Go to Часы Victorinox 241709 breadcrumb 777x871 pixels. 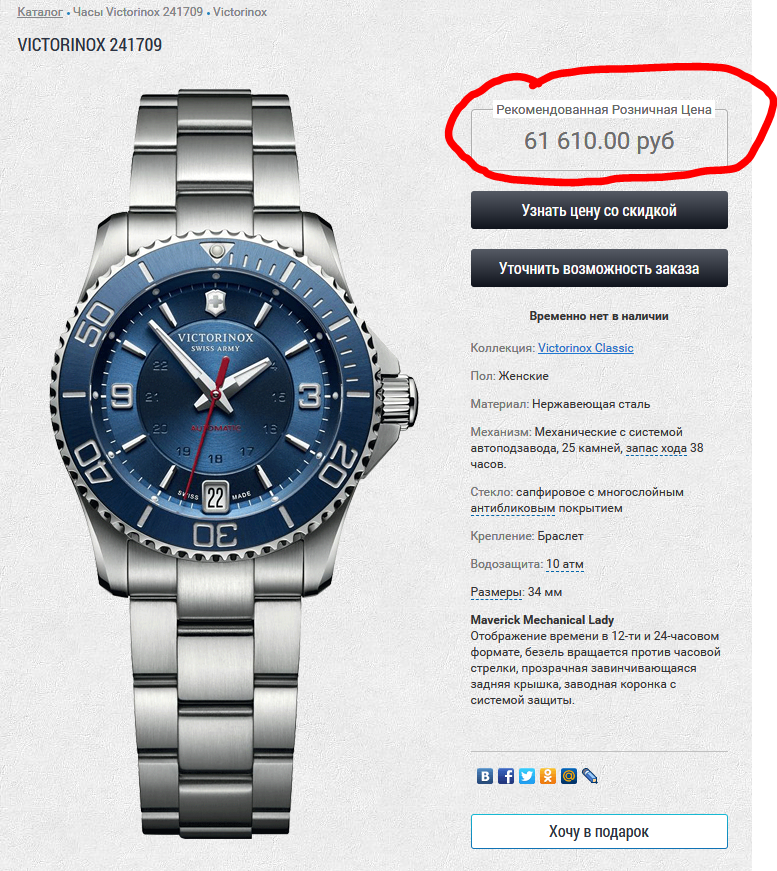pyautogui.click(x=138, y=12)
